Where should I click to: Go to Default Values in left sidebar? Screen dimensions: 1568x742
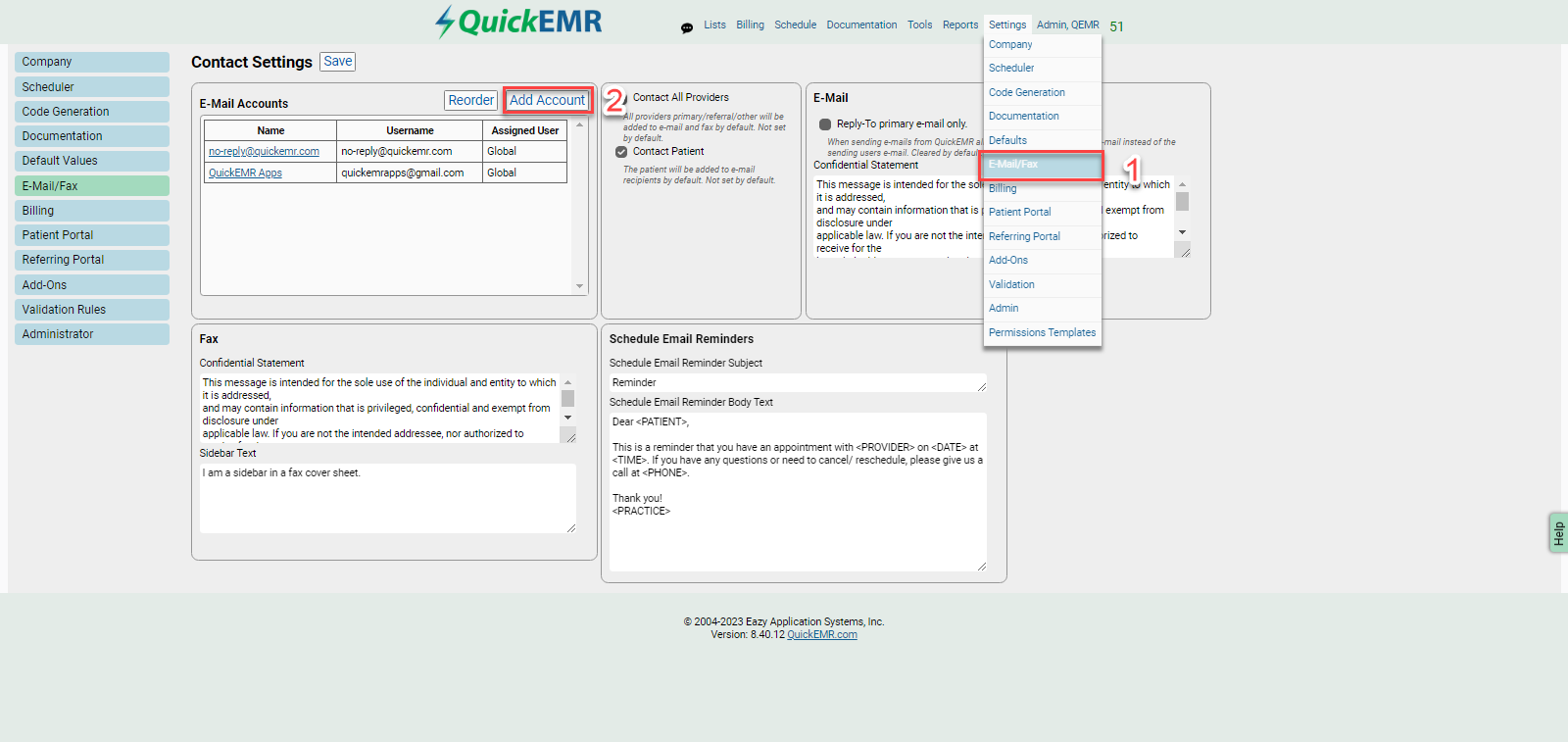[x=92, y=161]
